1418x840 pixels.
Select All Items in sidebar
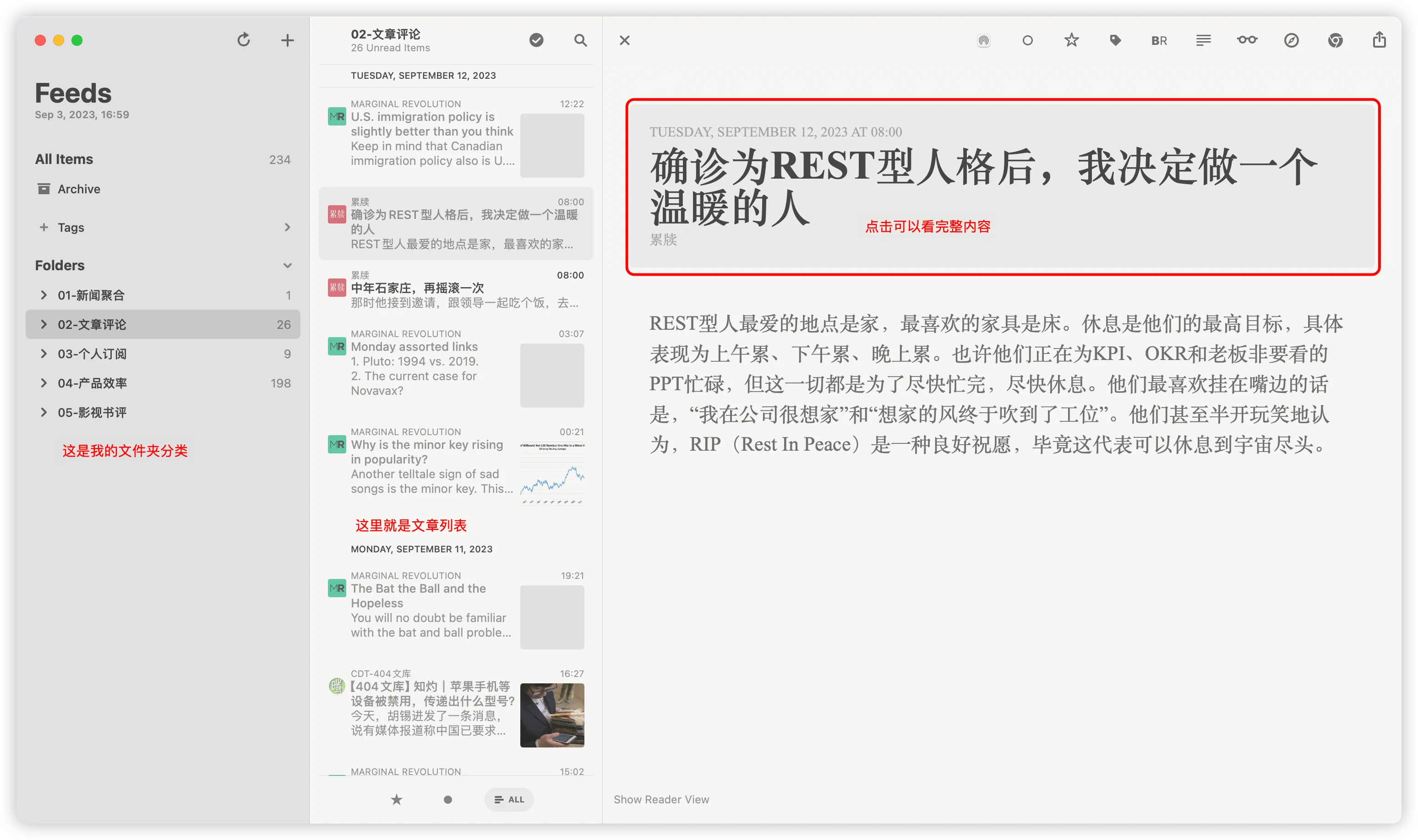point(64,159)
